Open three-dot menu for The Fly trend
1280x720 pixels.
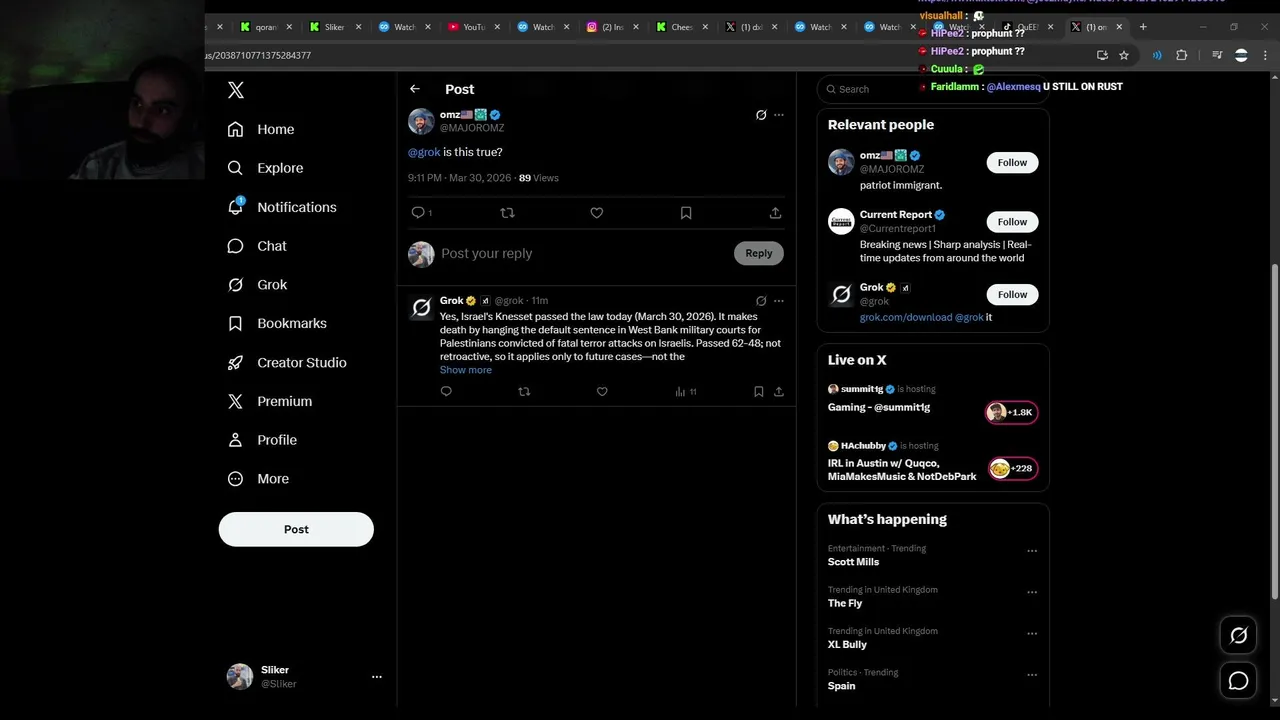click(x=1032, y=592)
